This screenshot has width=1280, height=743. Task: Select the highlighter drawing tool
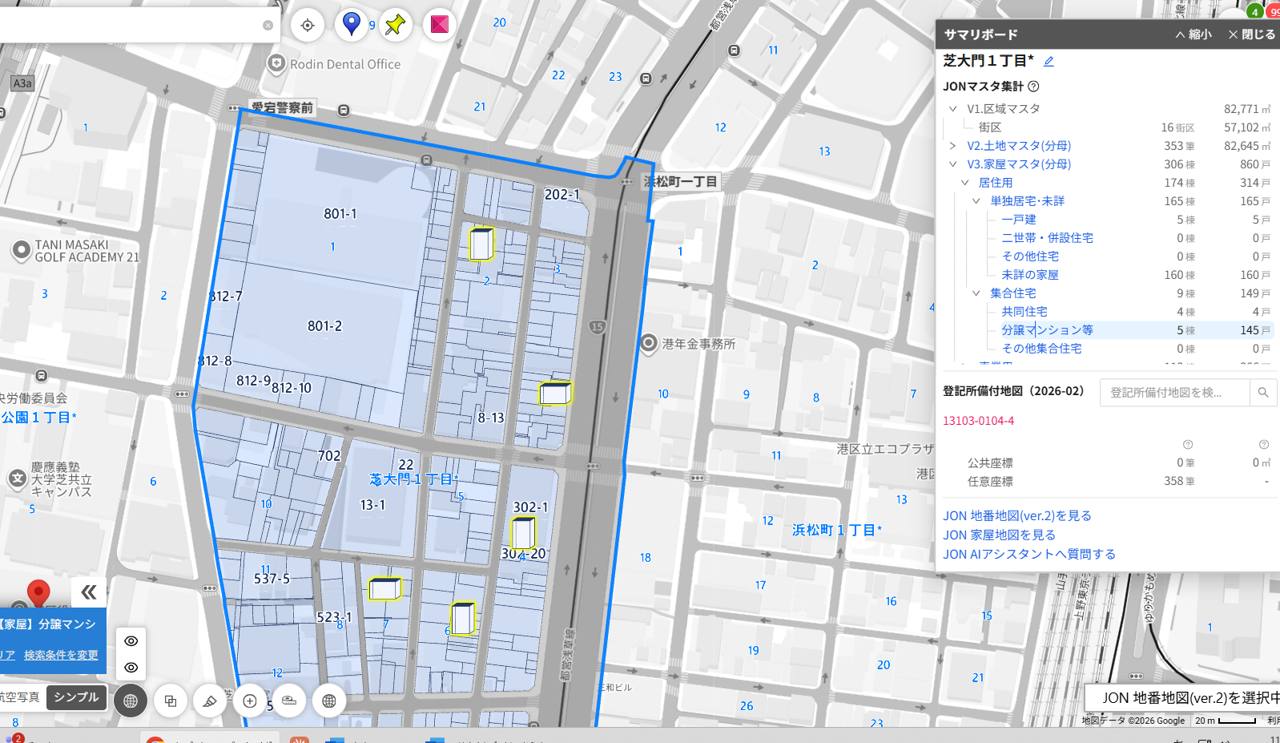[210, 701]
